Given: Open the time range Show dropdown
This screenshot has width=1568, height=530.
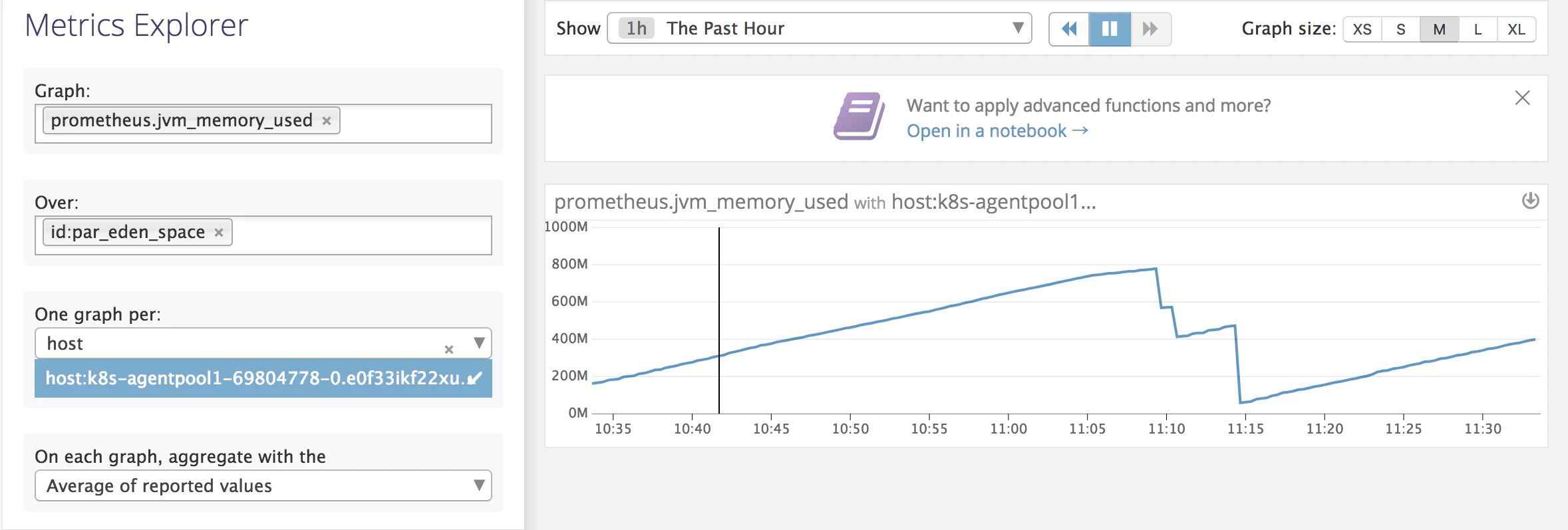Looking at the screenshot, I should point(820,28).
